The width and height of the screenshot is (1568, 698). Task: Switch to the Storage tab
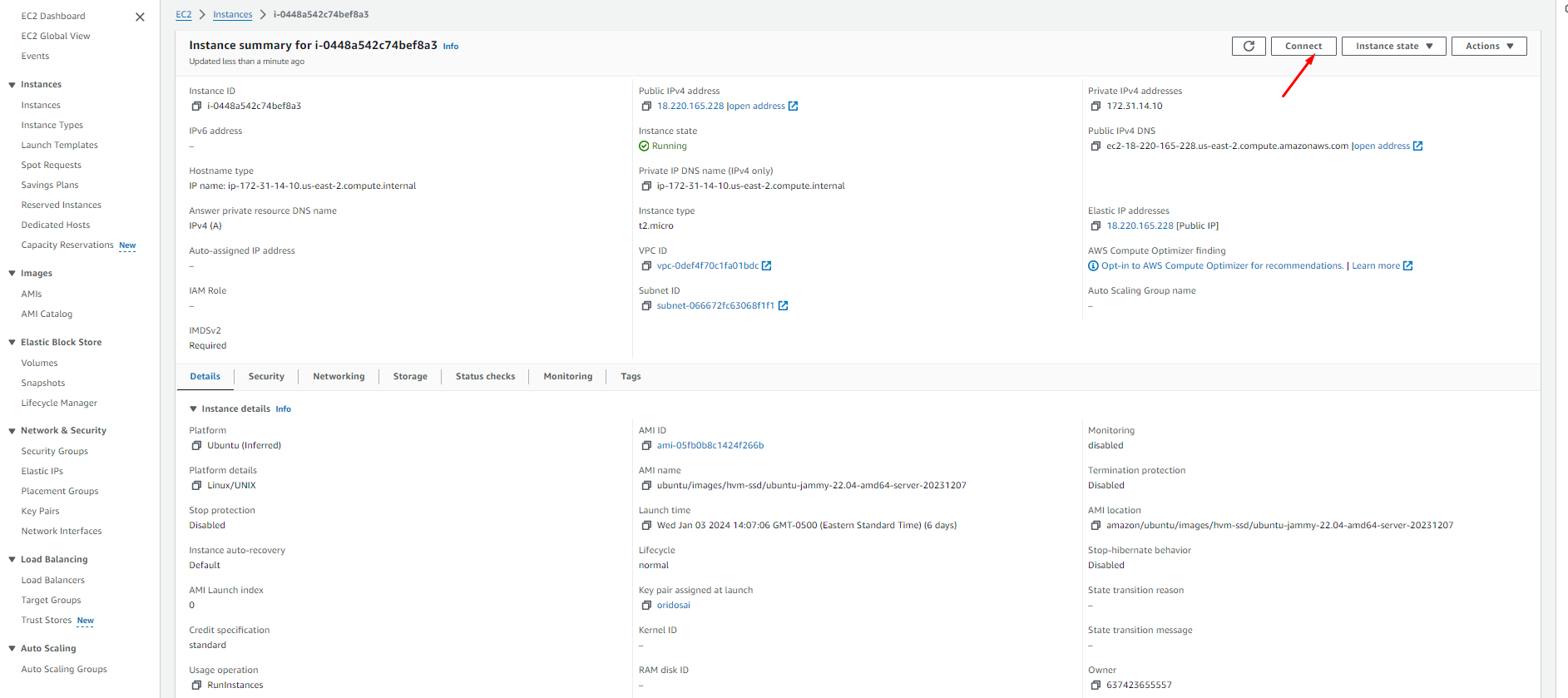tap(410, 377)
